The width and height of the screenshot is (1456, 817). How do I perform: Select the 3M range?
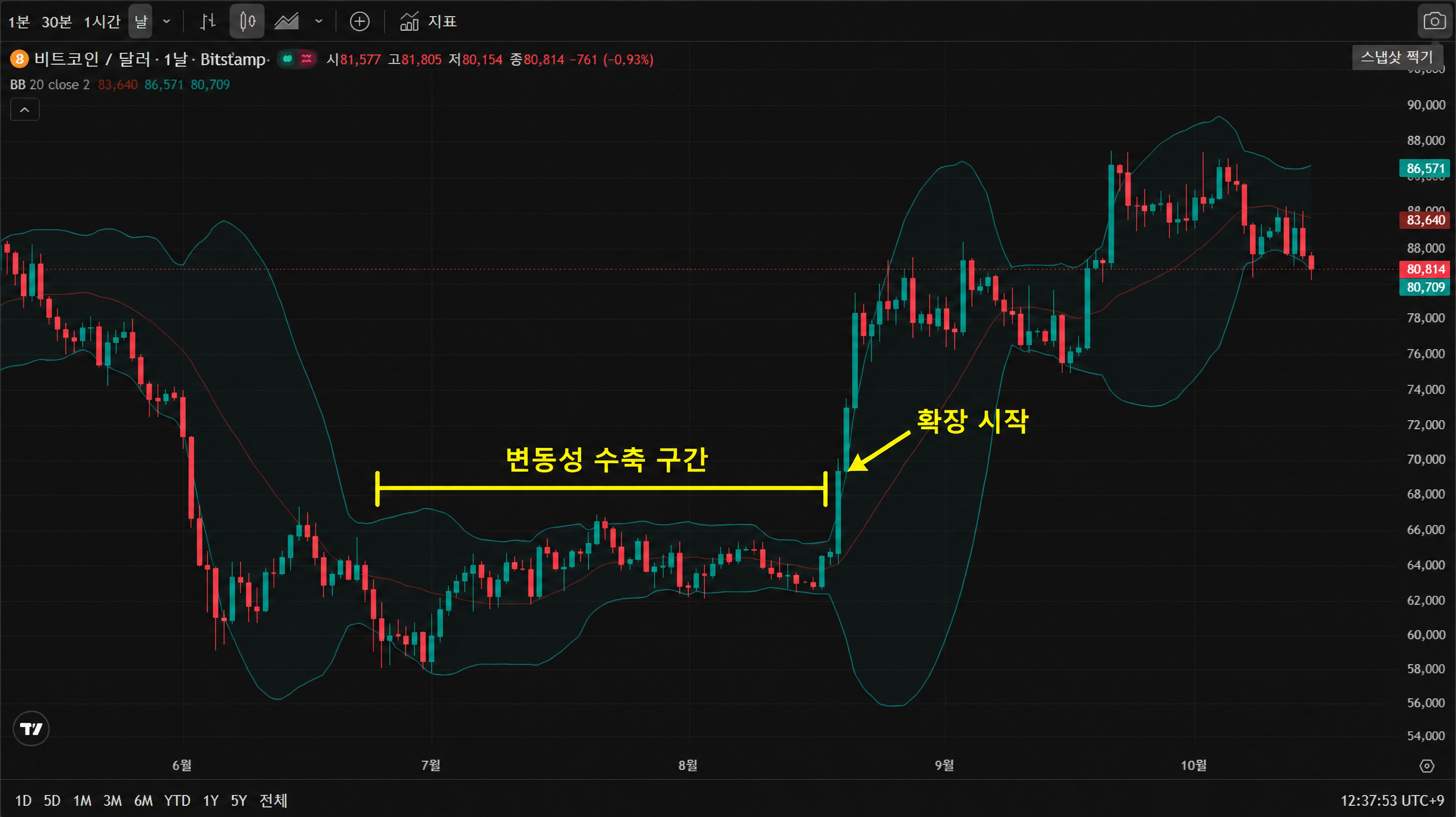click(112, 801)
